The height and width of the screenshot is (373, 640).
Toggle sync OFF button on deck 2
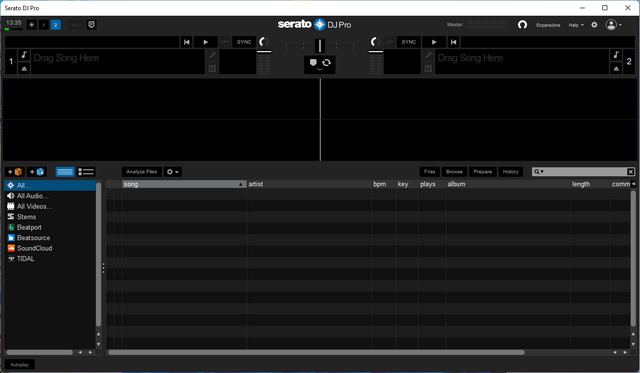389,42
